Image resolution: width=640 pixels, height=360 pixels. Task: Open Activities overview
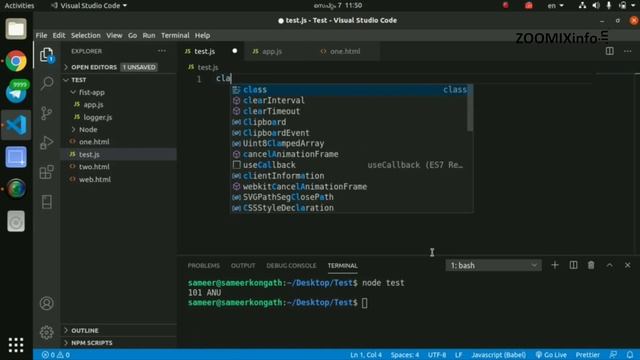(x=19, y=5)
